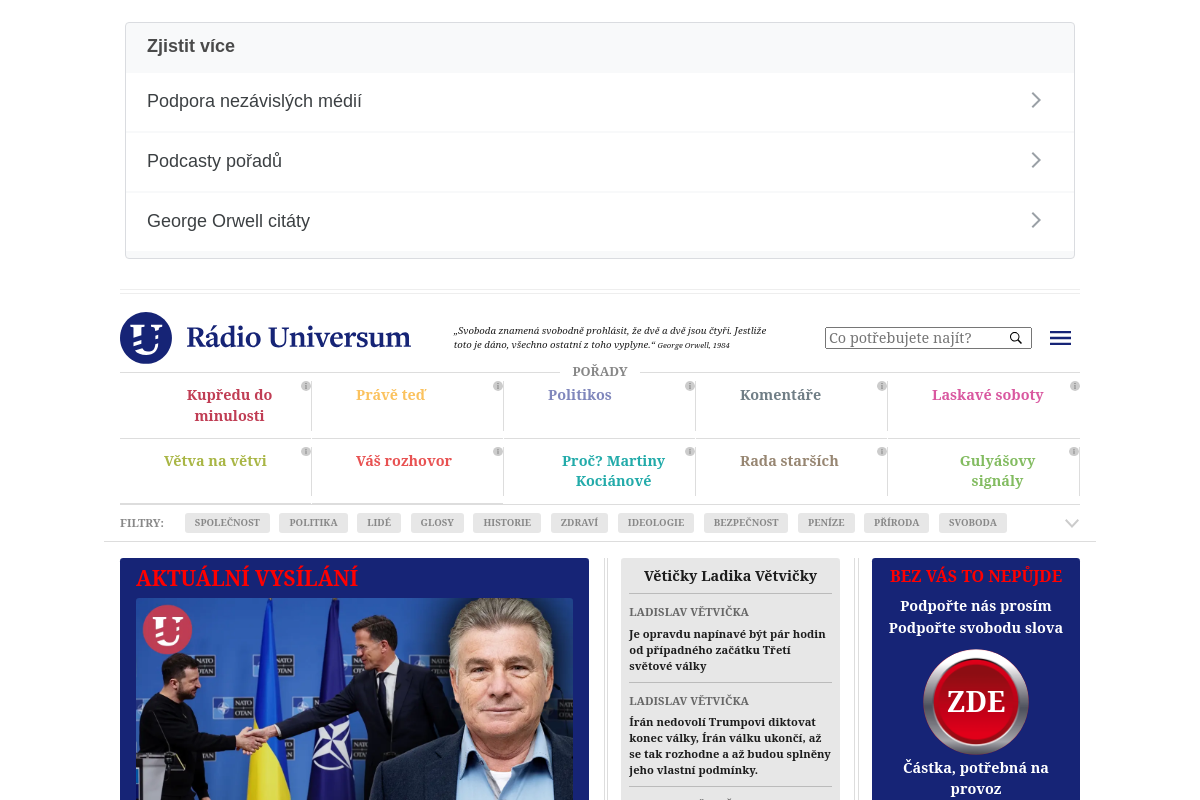Click the info icon beside Komentáře

pyautogui.click(x=881, y=385)
